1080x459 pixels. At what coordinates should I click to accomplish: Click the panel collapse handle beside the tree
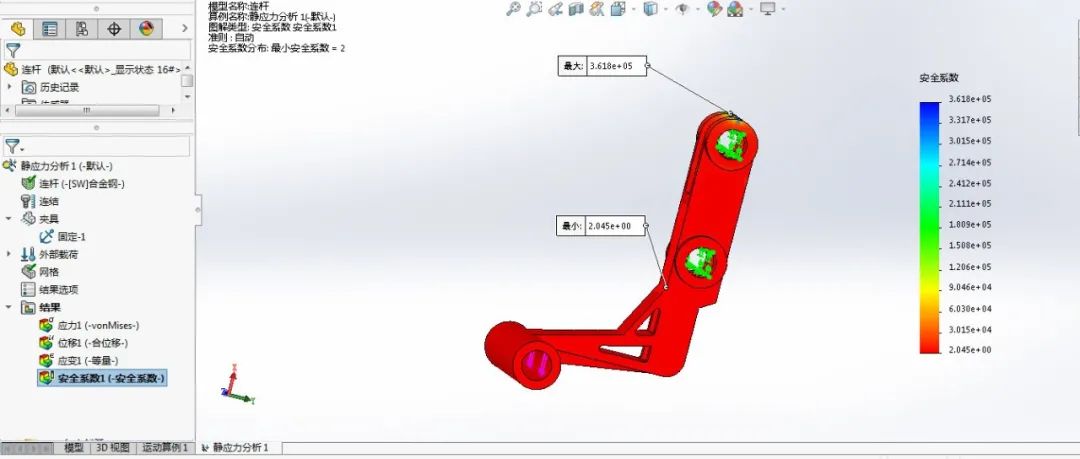198,208
